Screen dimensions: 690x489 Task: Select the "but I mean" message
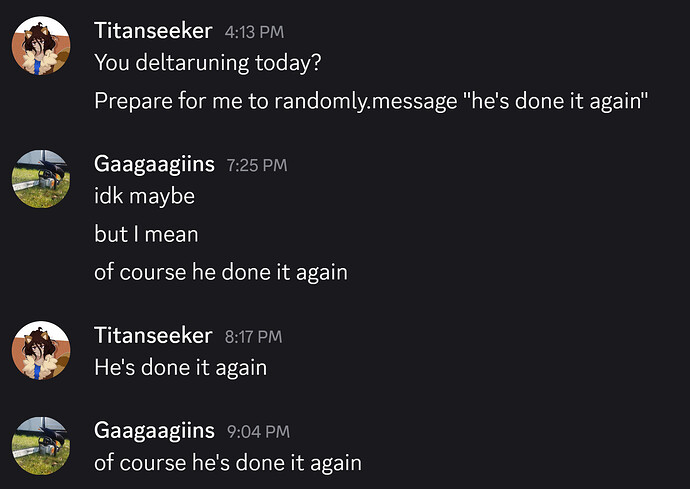146,234
